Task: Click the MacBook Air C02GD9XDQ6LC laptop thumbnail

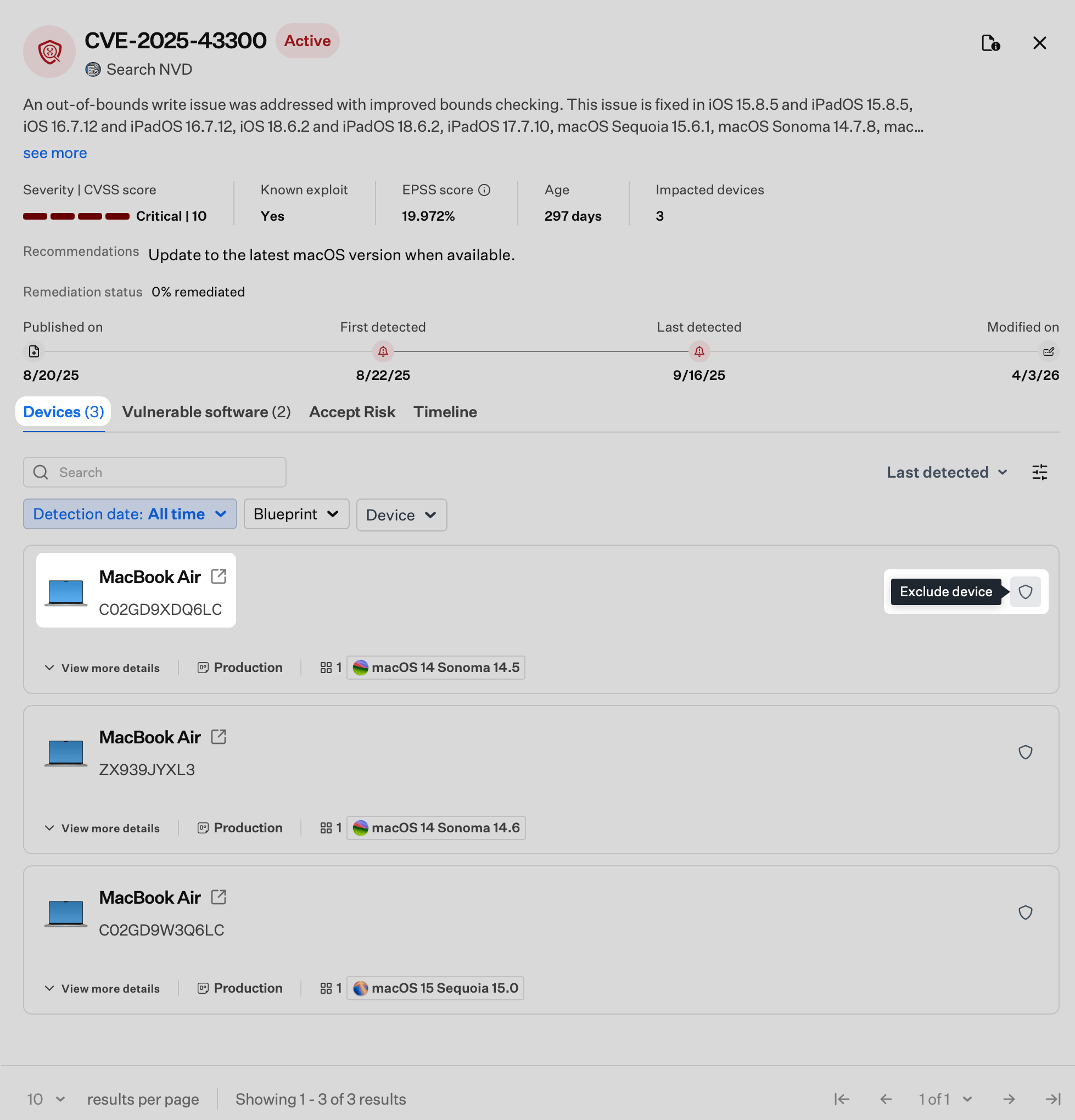Action: tap(66, 592)
